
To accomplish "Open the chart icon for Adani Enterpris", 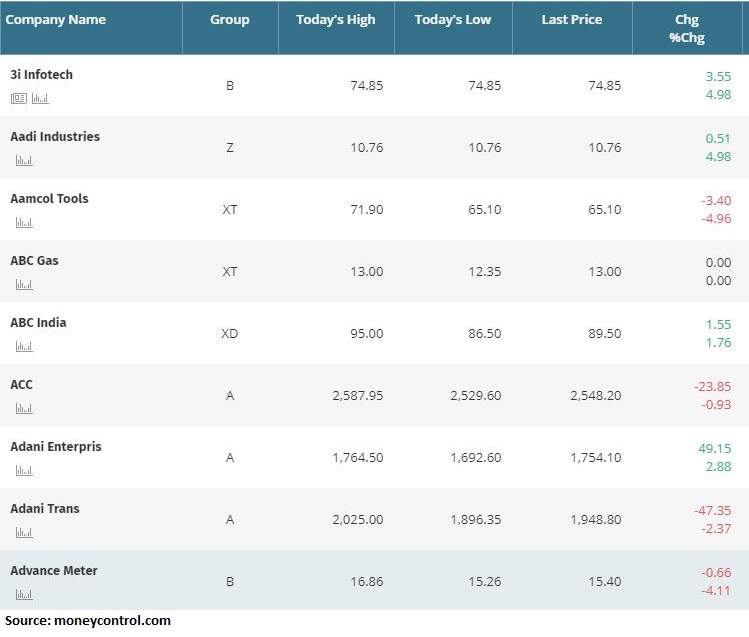I will 23,470.
